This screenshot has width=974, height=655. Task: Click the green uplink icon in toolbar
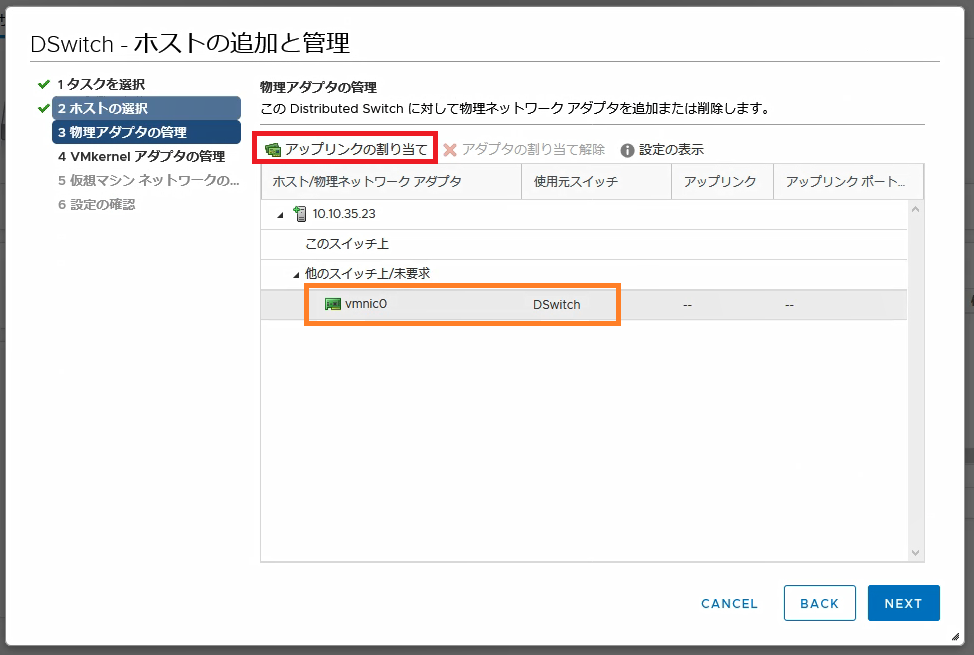pyautogui.click(x=273, y=150)
